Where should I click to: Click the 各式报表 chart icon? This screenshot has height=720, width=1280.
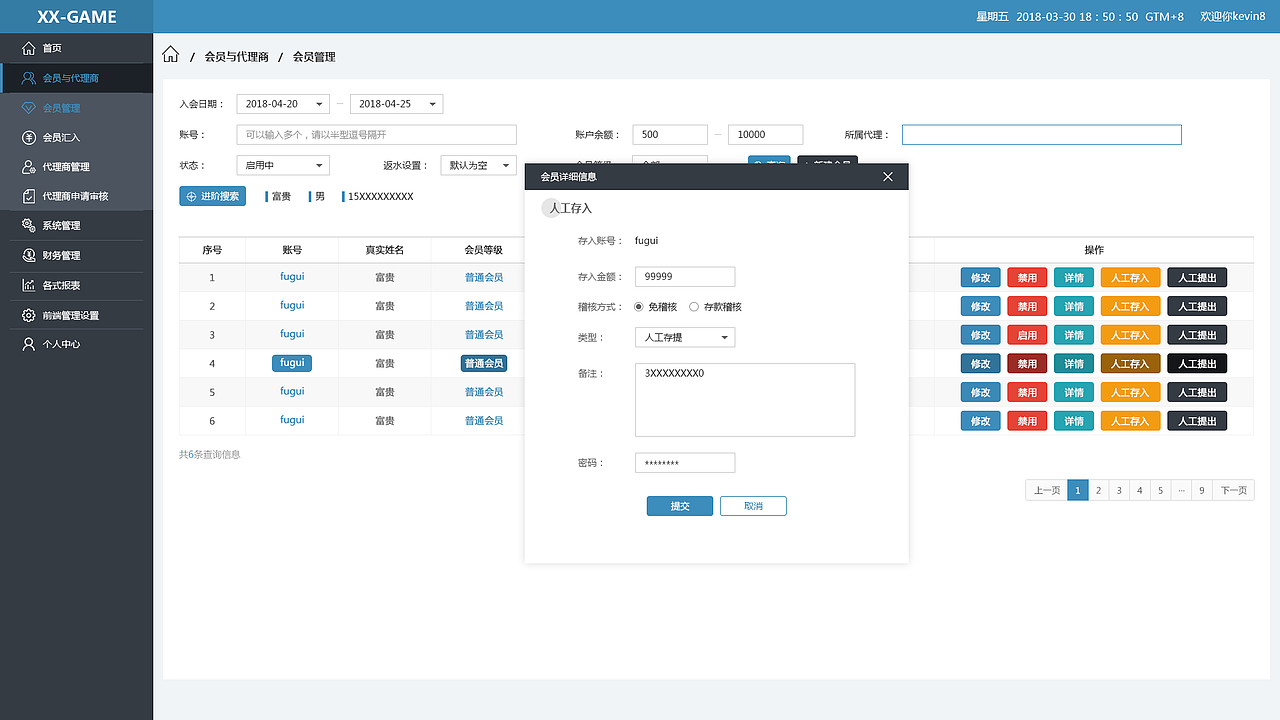(28, 285)
